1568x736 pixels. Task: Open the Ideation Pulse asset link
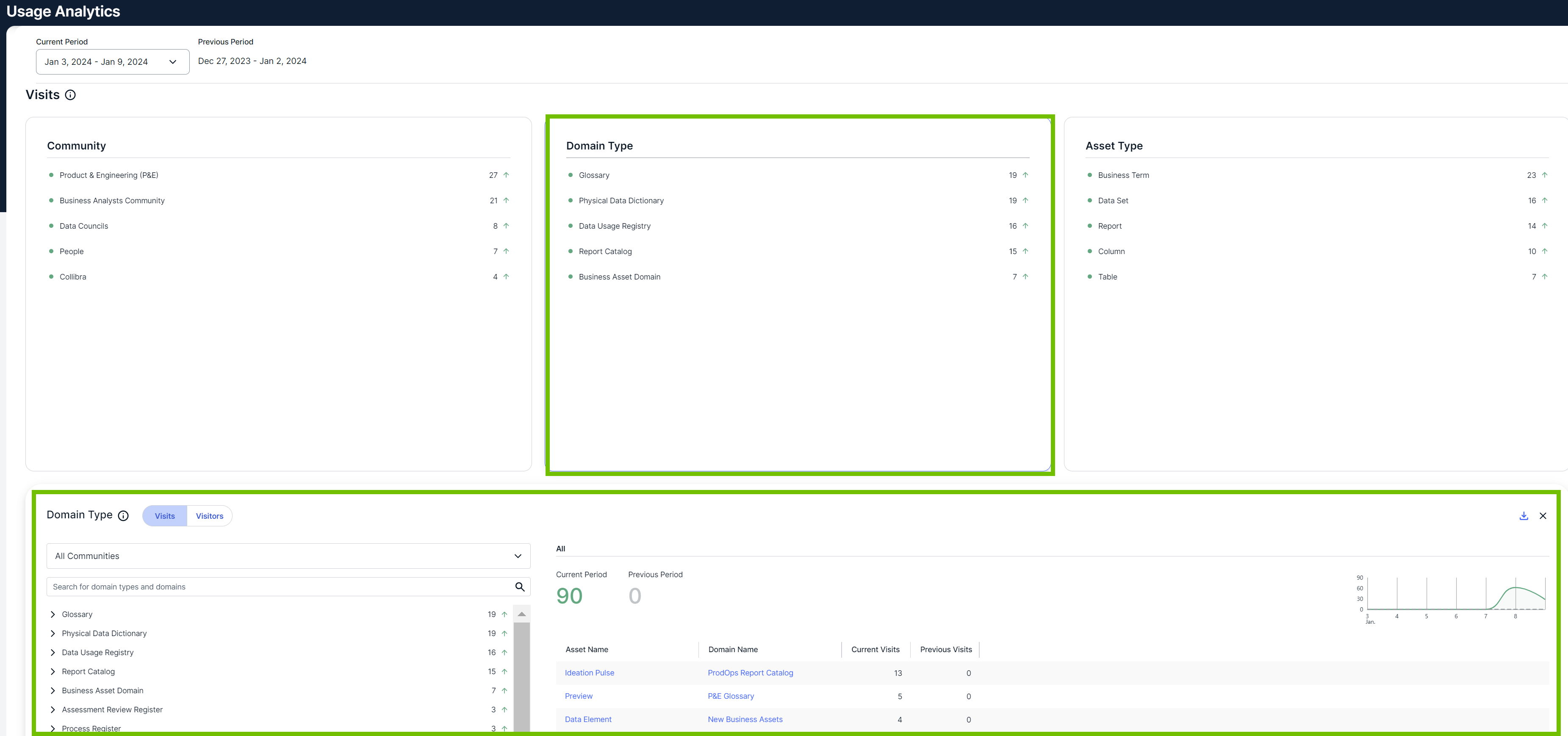pyautogui.click(x=589, y=672)
